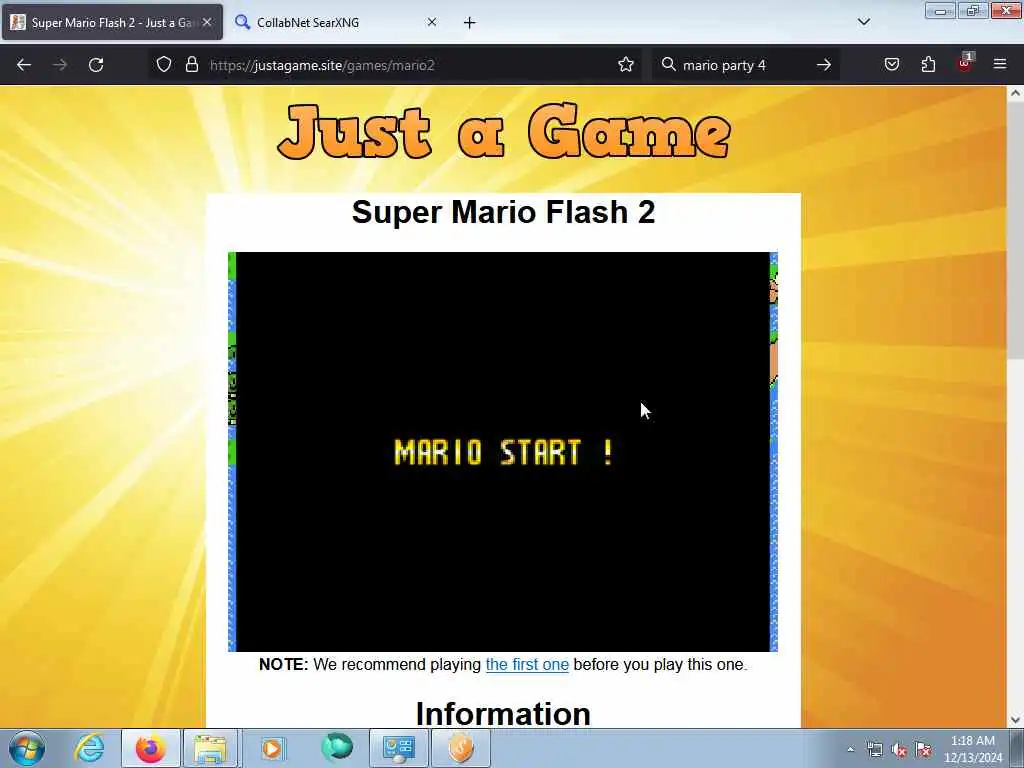Click the green round taskbar app icon
Viewport: 1024px width, 768px height.
tap(337, 748)
